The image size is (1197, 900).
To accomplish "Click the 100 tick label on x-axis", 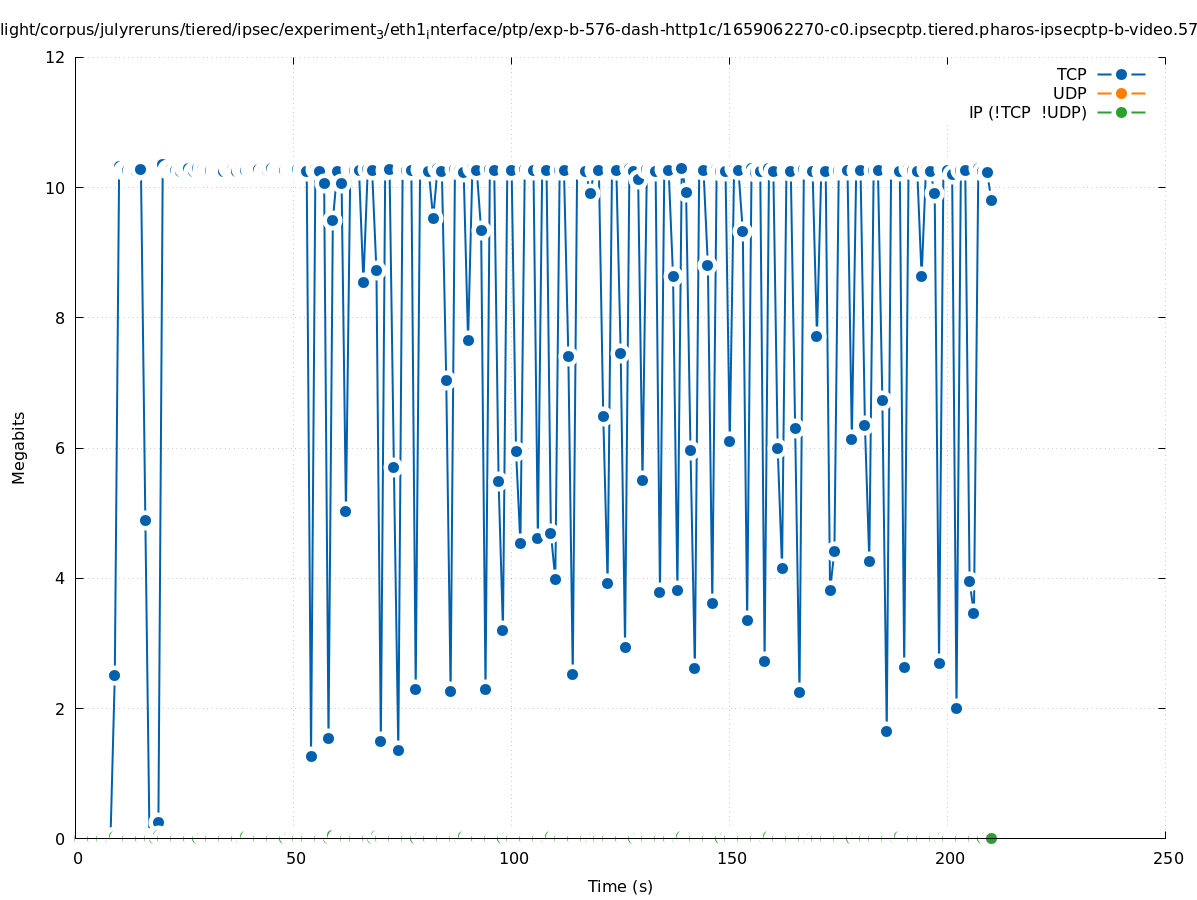I will point(512,858).
